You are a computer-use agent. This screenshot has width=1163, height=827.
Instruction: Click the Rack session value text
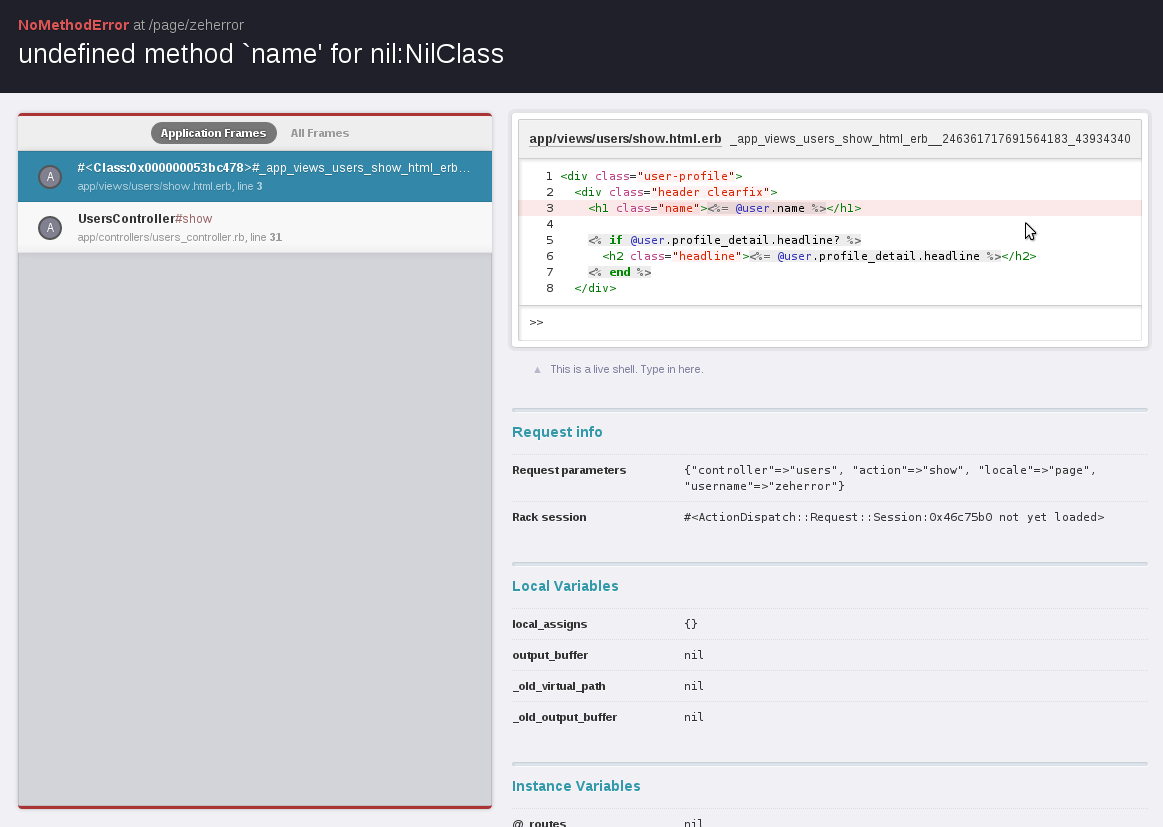point(894,518)
